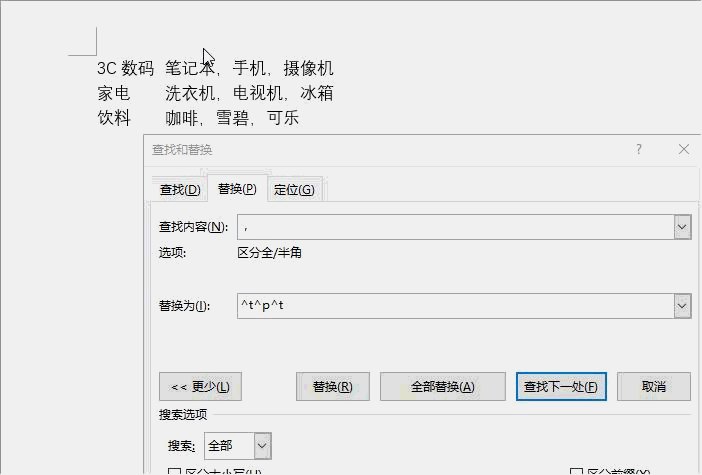Click the 替换 button
Viewport: 702px width, 475px height.
click(333, 387)
